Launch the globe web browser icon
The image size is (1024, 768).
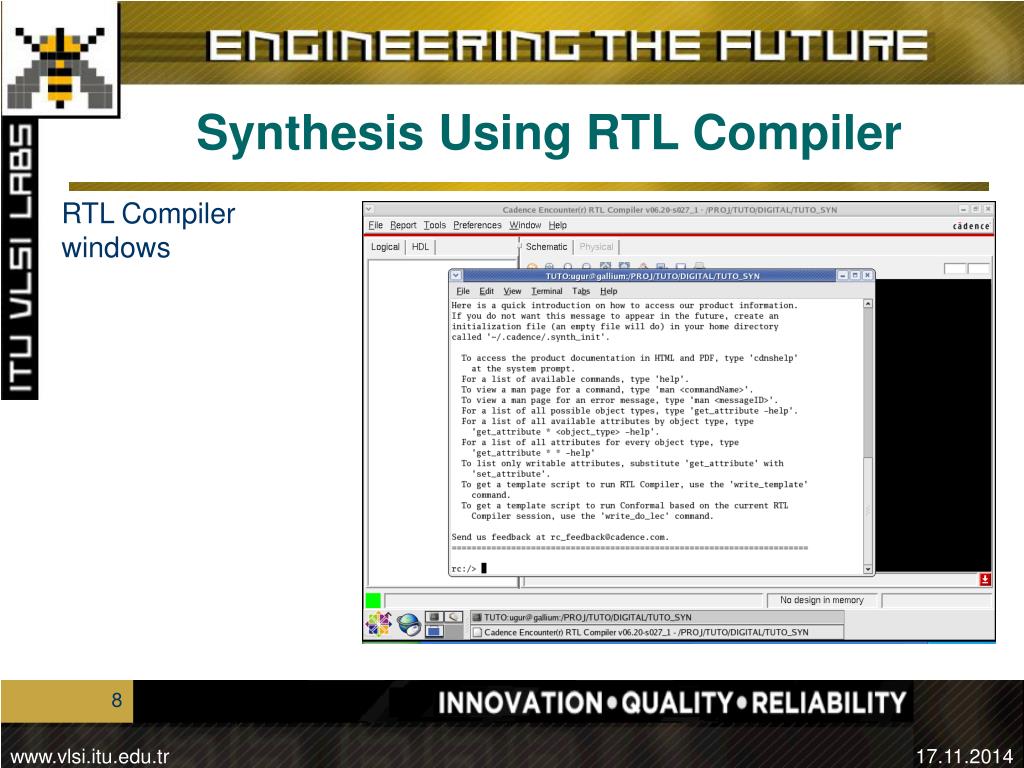pos(409,625)
